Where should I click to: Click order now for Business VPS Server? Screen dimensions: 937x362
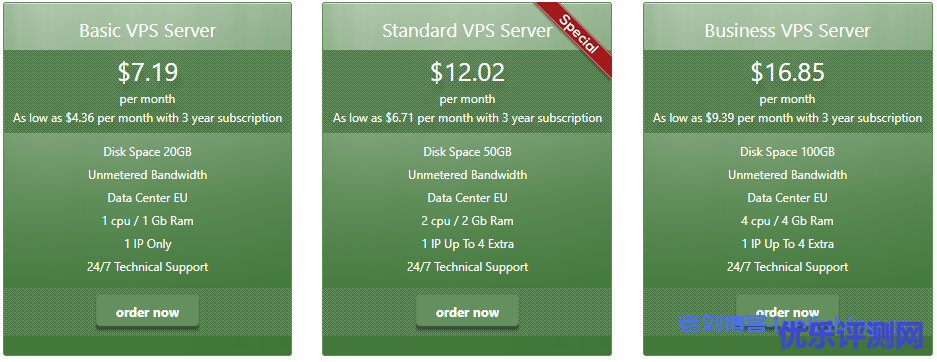click(787, 312)
